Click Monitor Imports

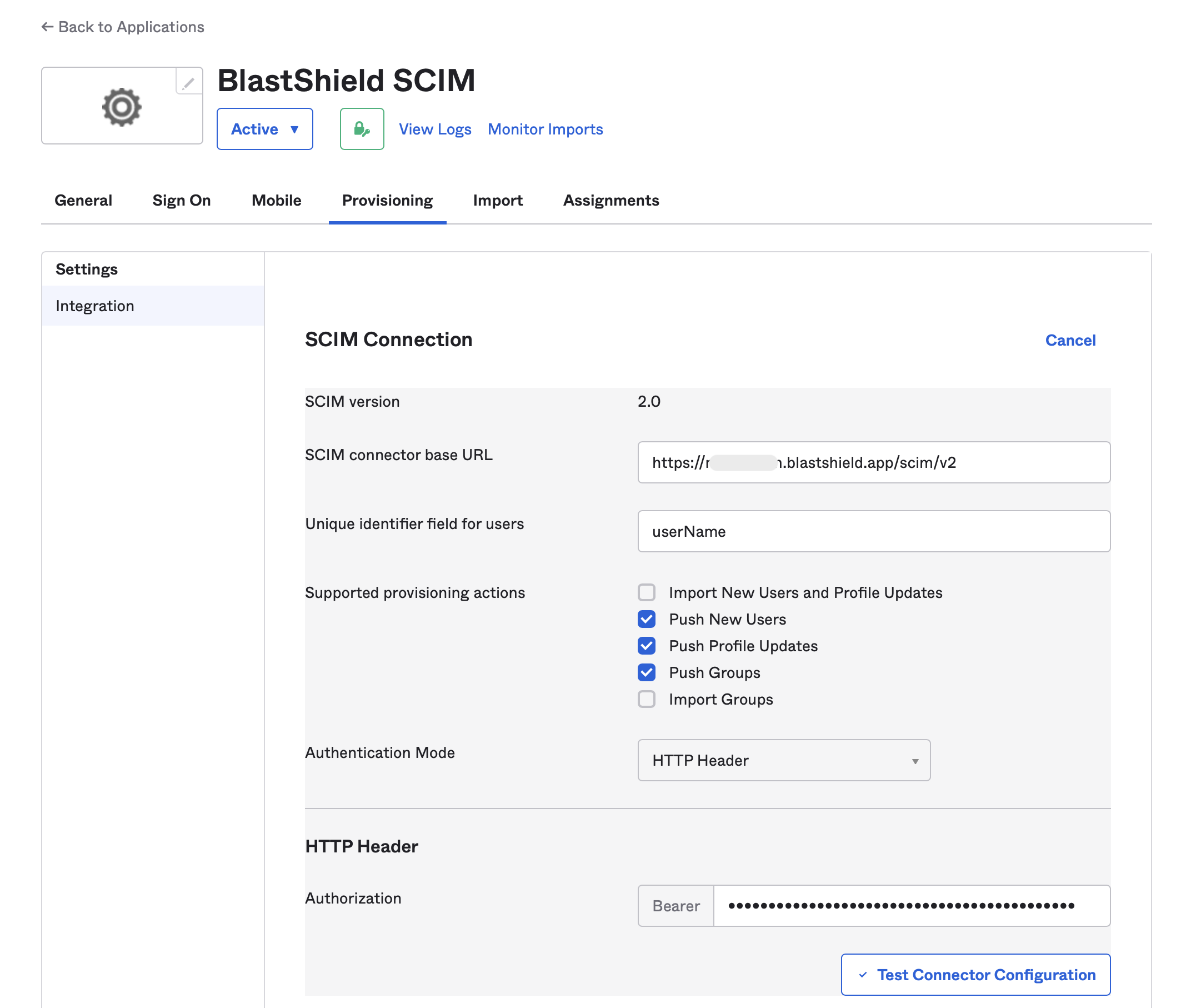(544, 129)
